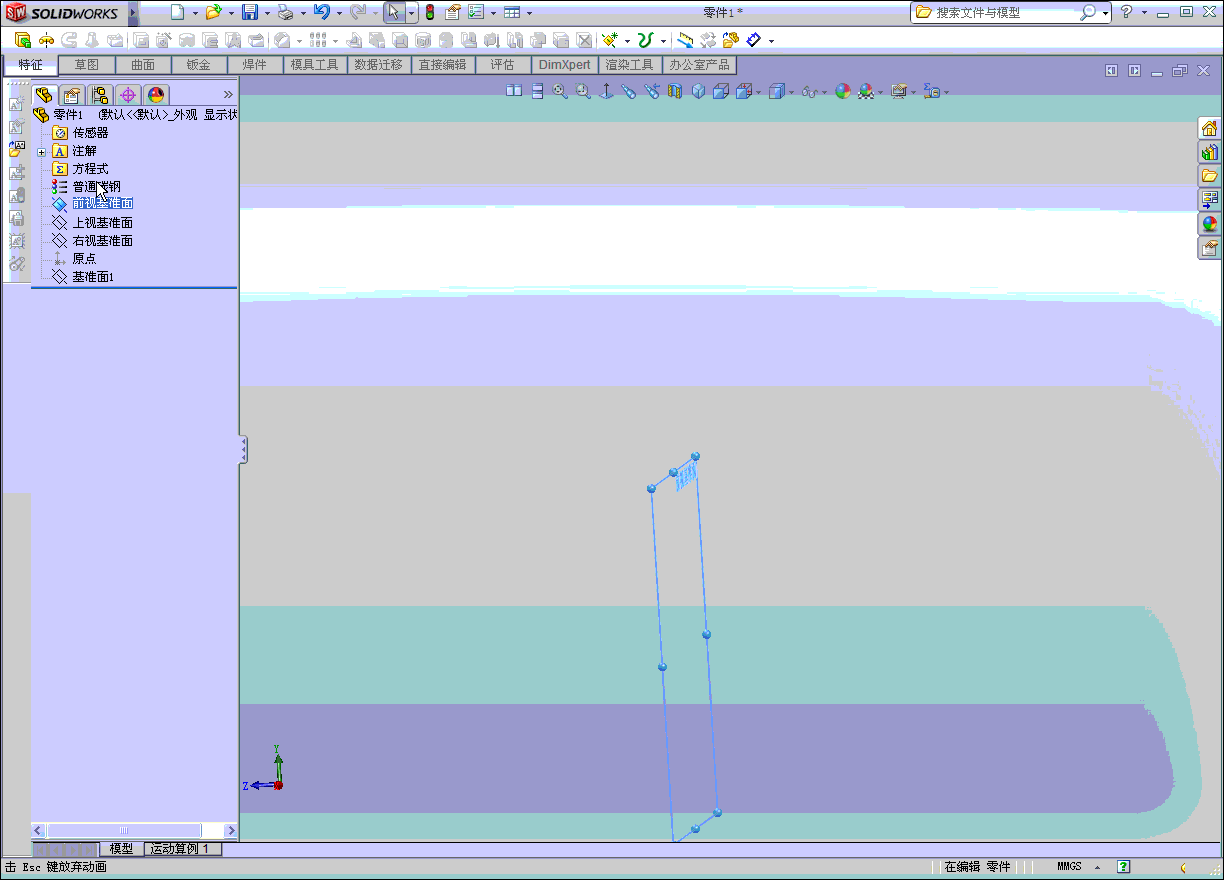The height and width of the screenshot is (880, 1224).
Task: Click the Normal To view icon
Action: pos(606,91)
